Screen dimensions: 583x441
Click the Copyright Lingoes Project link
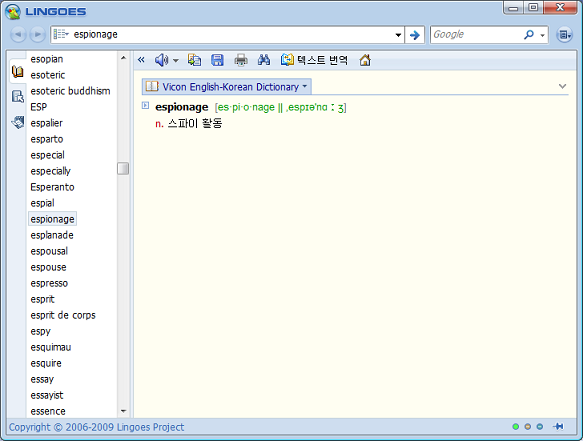point(96,427)
